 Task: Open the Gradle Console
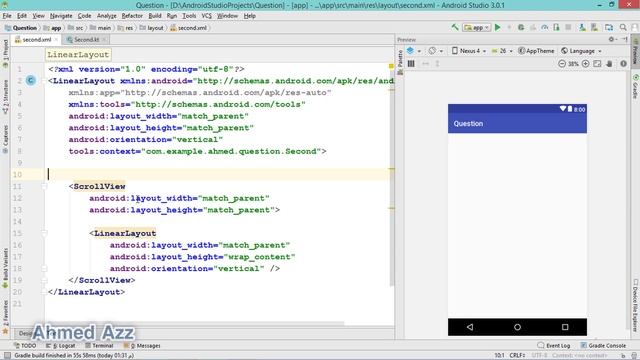click(603, 345)
